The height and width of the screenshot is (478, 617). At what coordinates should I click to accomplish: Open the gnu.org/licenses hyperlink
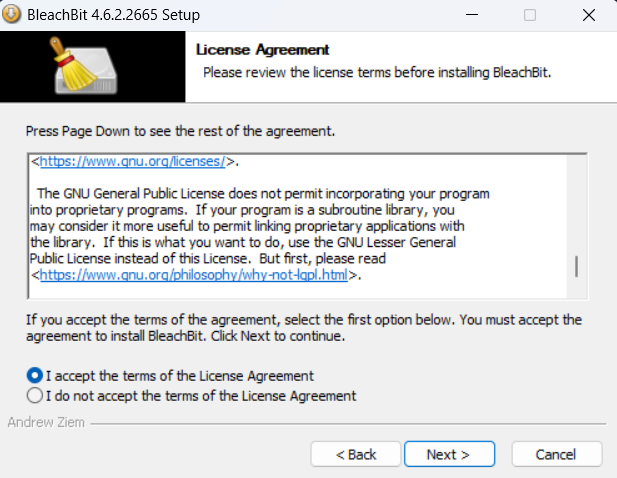133,161
